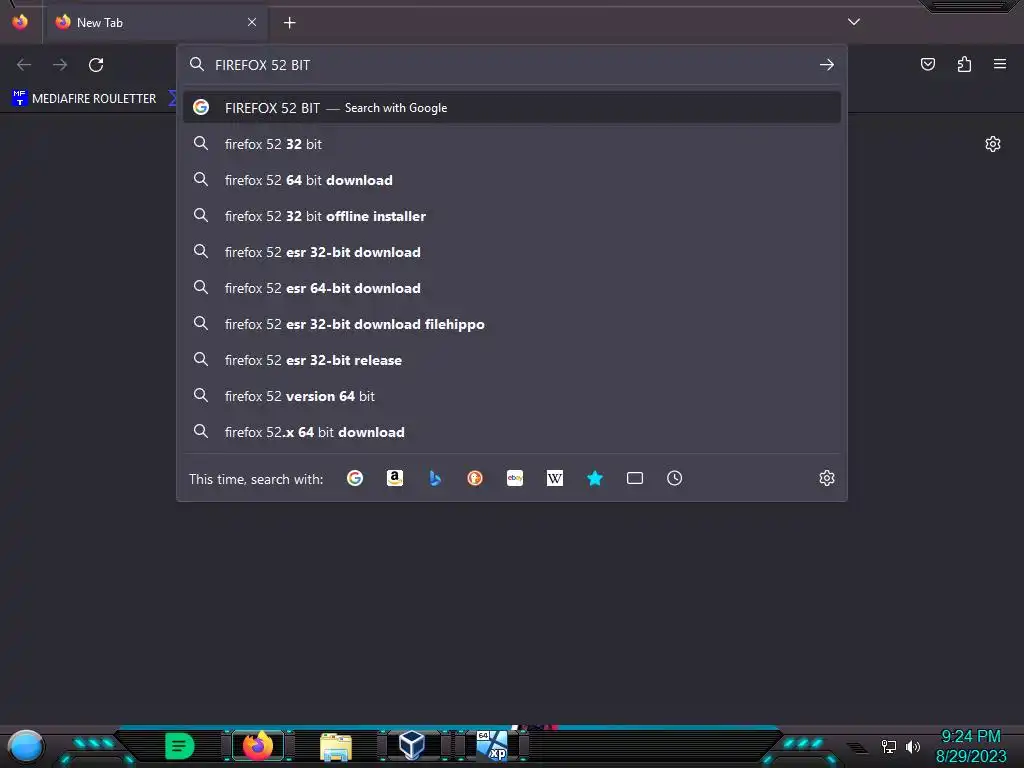
Task: Choose firefox 52 esr 32-bit release
Action: point(512,360)
